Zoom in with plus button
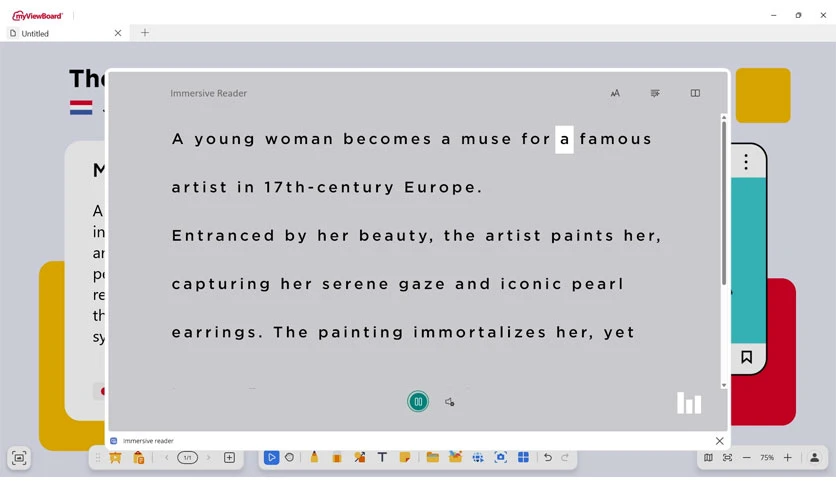 pos(787,457)
